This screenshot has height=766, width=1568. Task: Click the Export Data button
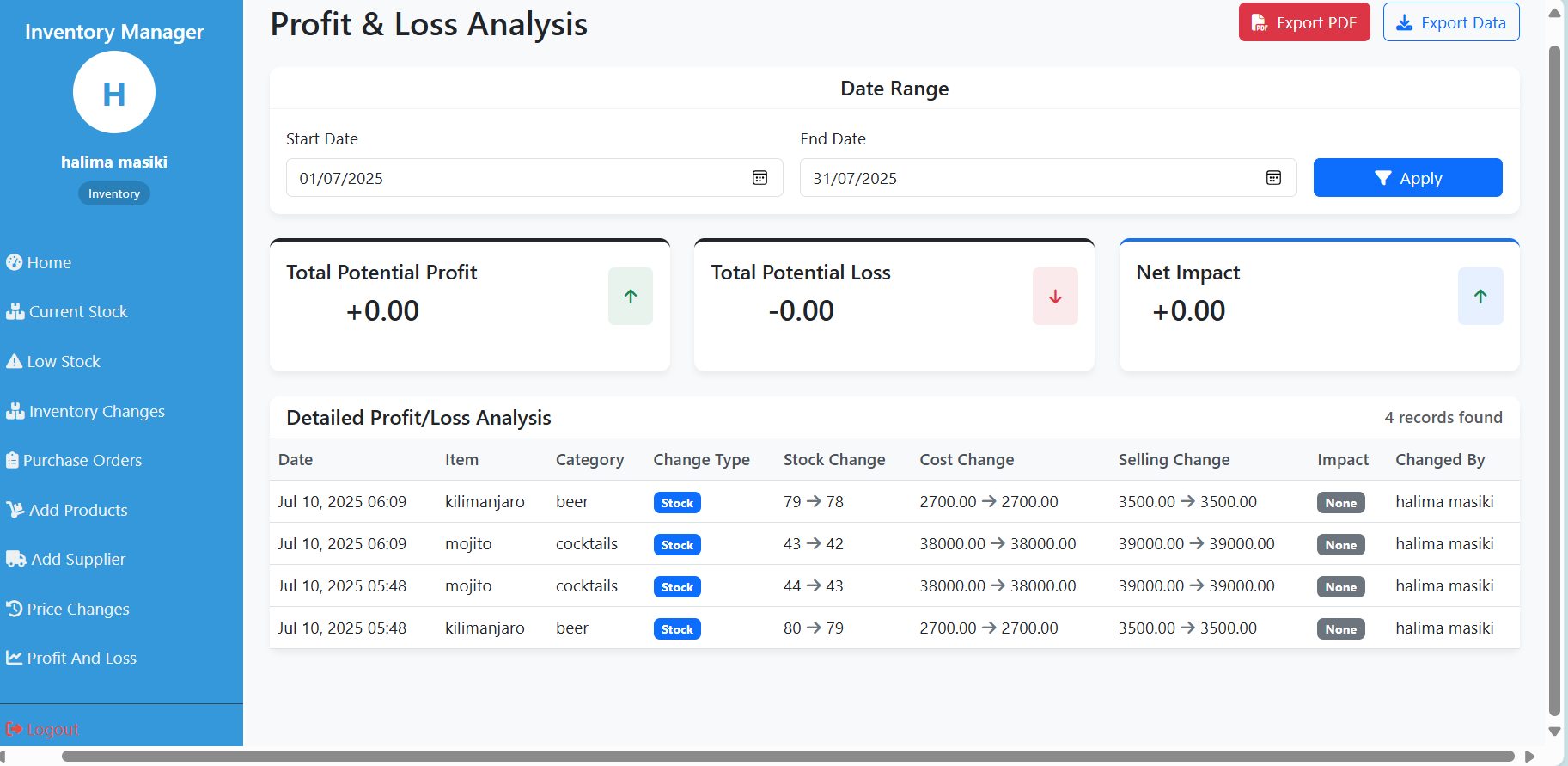1450,23
